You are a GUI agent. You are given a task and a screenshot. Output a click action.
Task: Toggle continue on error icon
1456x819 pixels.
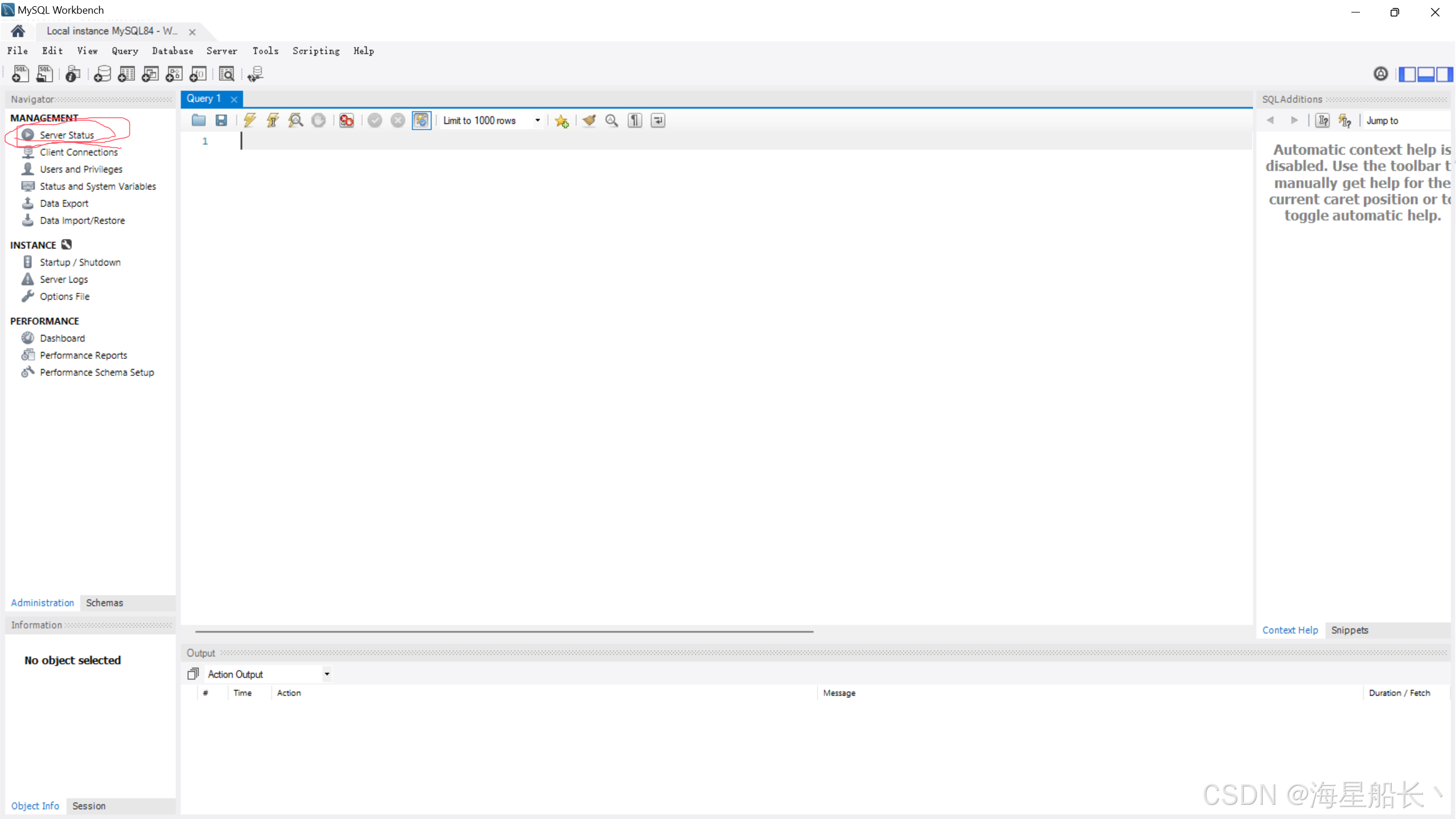(346, 120)
